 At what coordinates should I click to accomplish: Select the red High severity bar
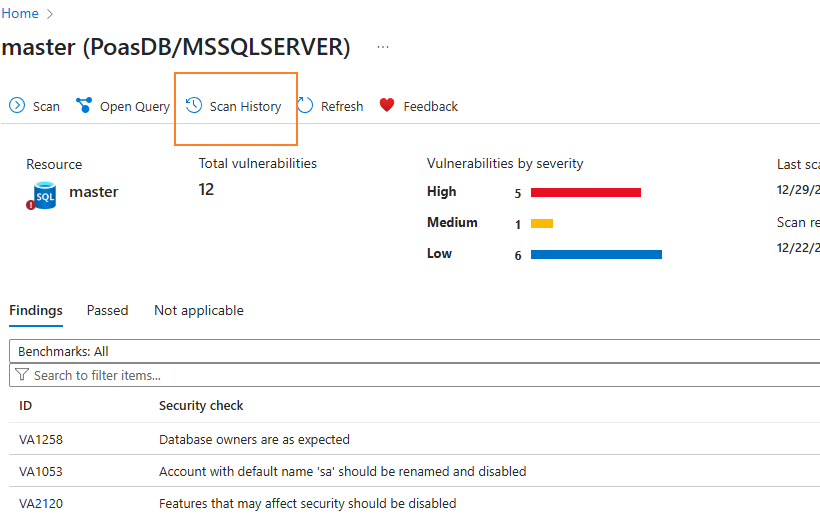click(586, 192)
